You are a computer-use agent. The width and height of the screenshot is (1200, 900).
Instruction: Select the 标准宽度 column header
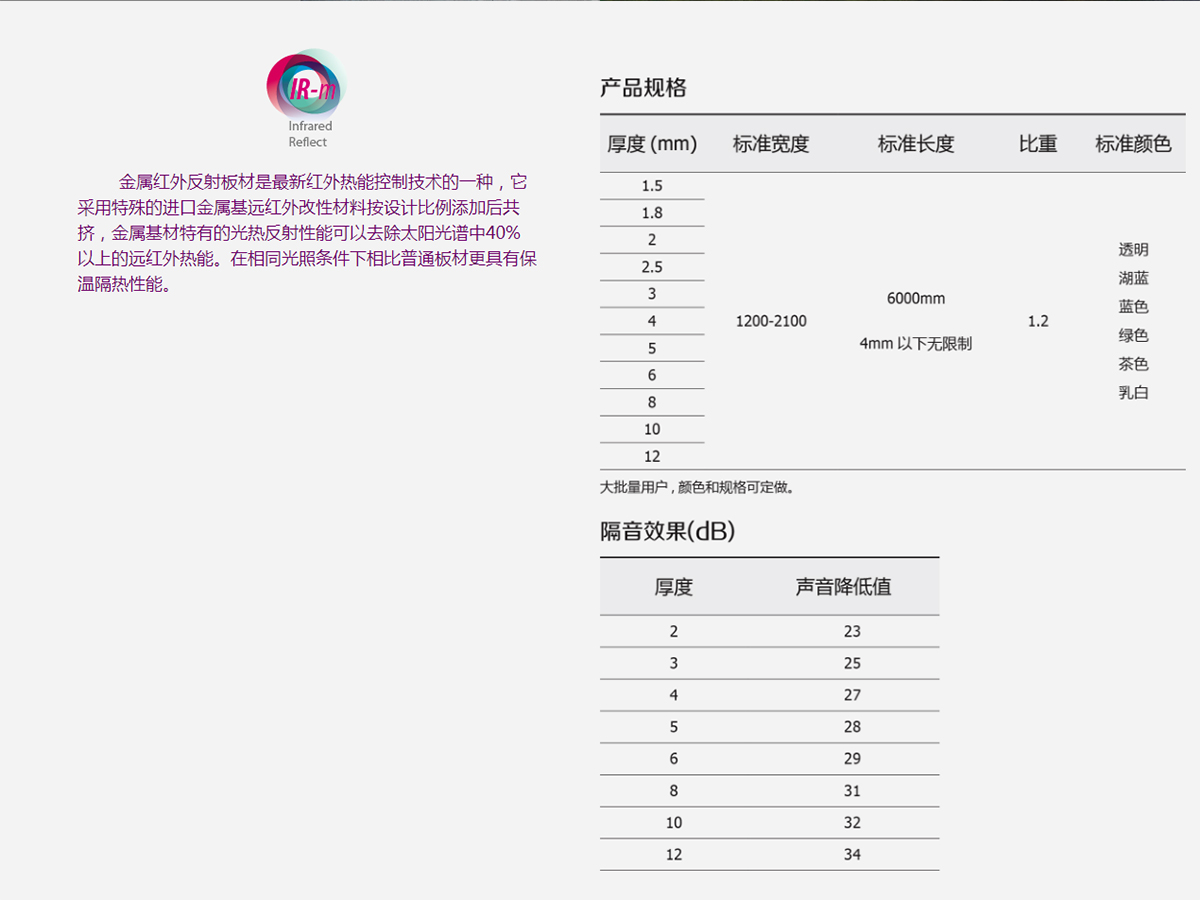[x=770, y=144]
